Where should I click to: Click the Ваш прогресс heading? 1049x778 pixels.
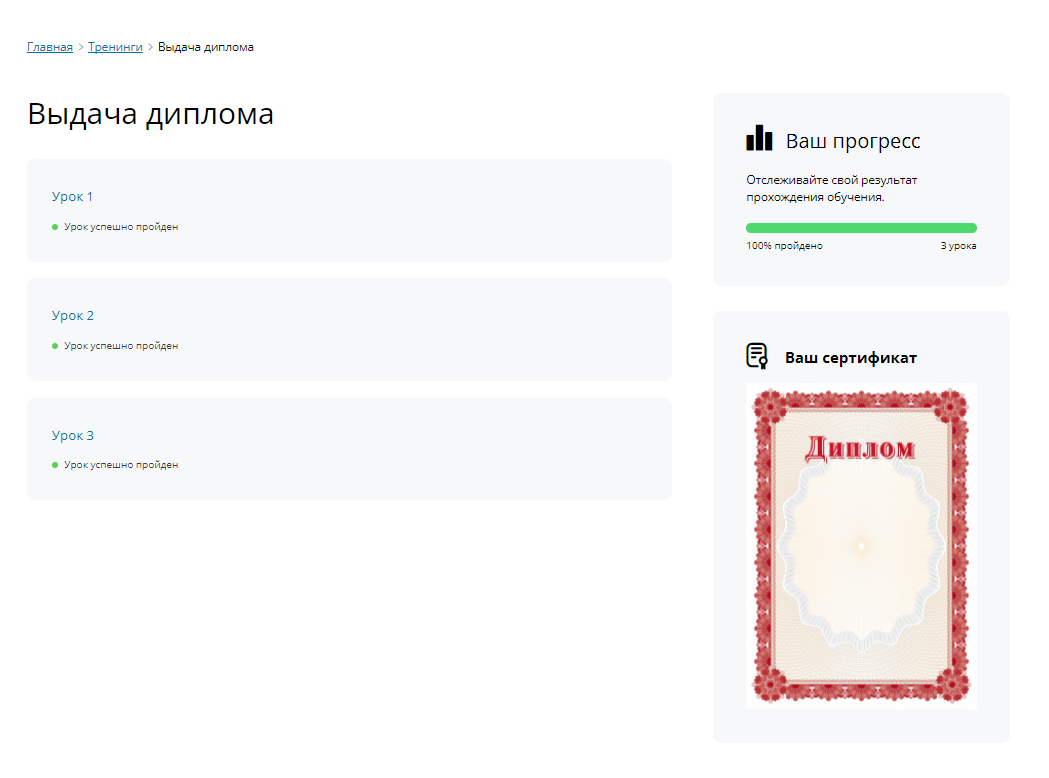(x=853, y=141)
